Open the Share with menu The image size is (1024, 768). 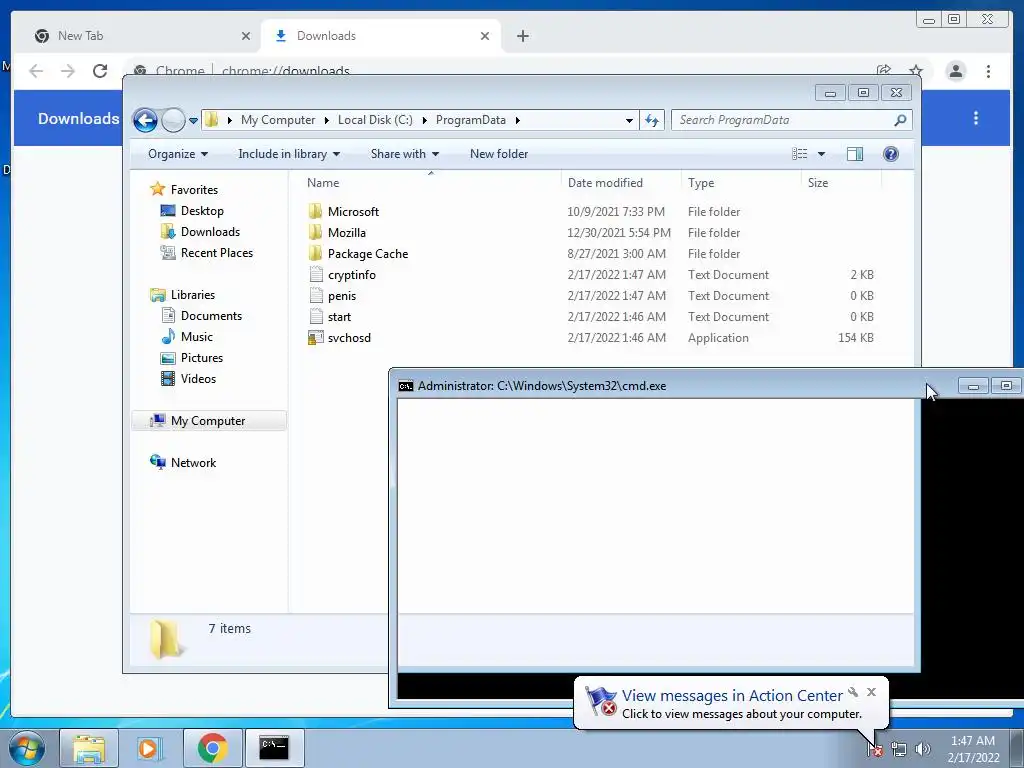point(404,154)
